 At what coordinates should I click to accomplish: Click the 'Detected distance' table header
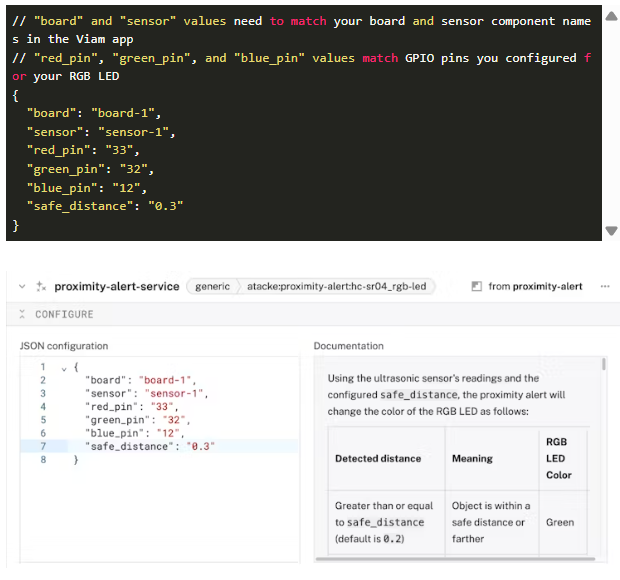click(378, 458)
